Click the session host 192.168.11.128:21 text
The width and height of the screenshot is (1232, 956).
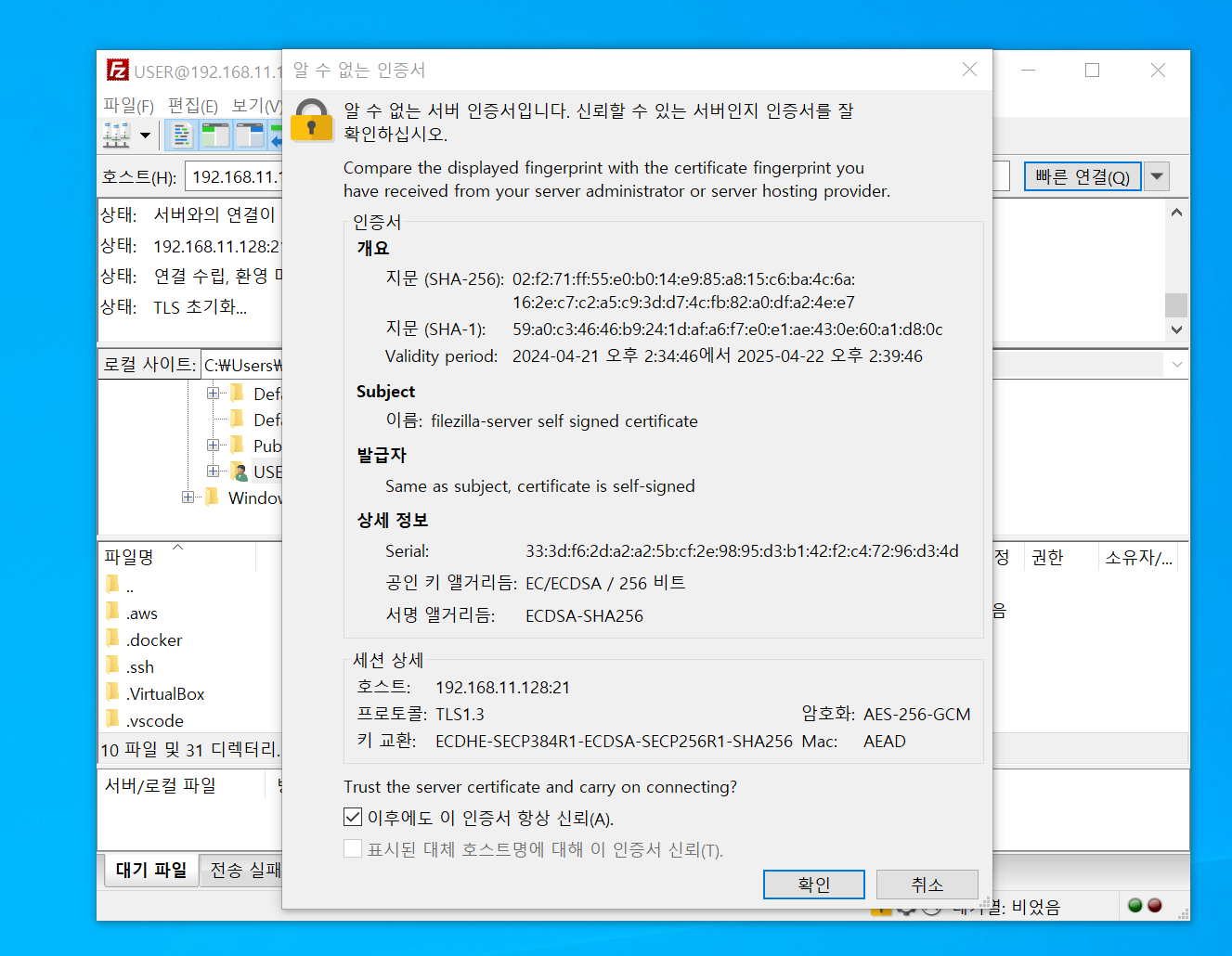502,687
